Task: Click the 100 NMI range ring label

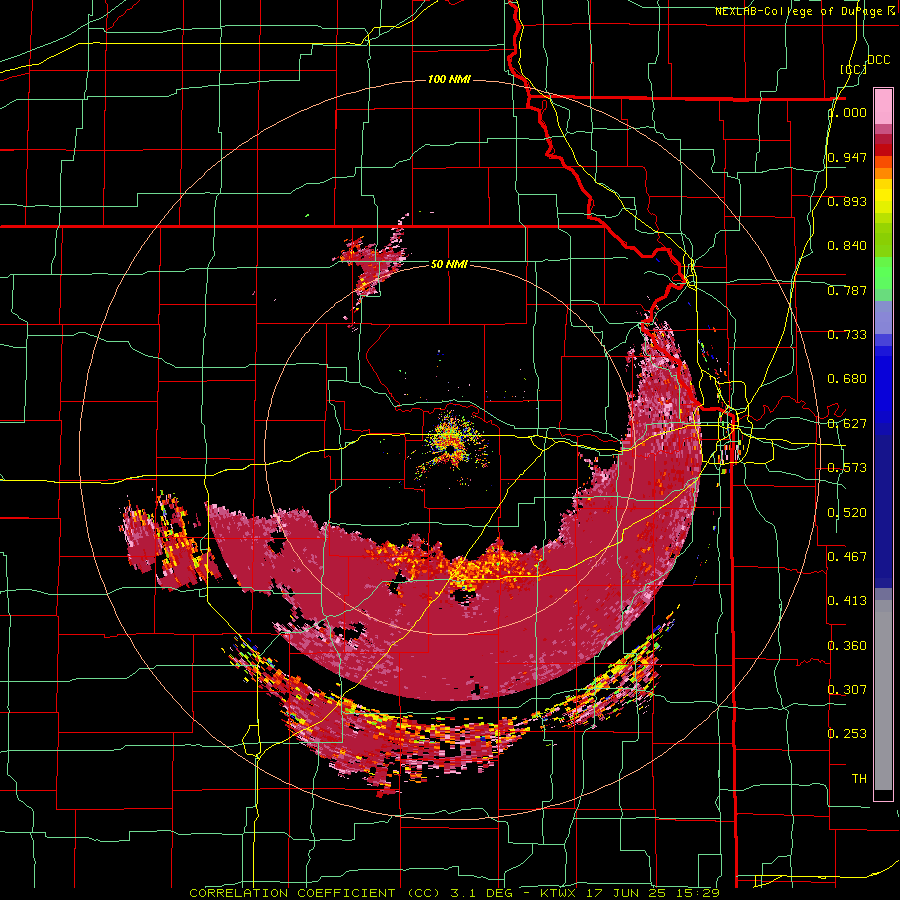Action: click(449, 79)
